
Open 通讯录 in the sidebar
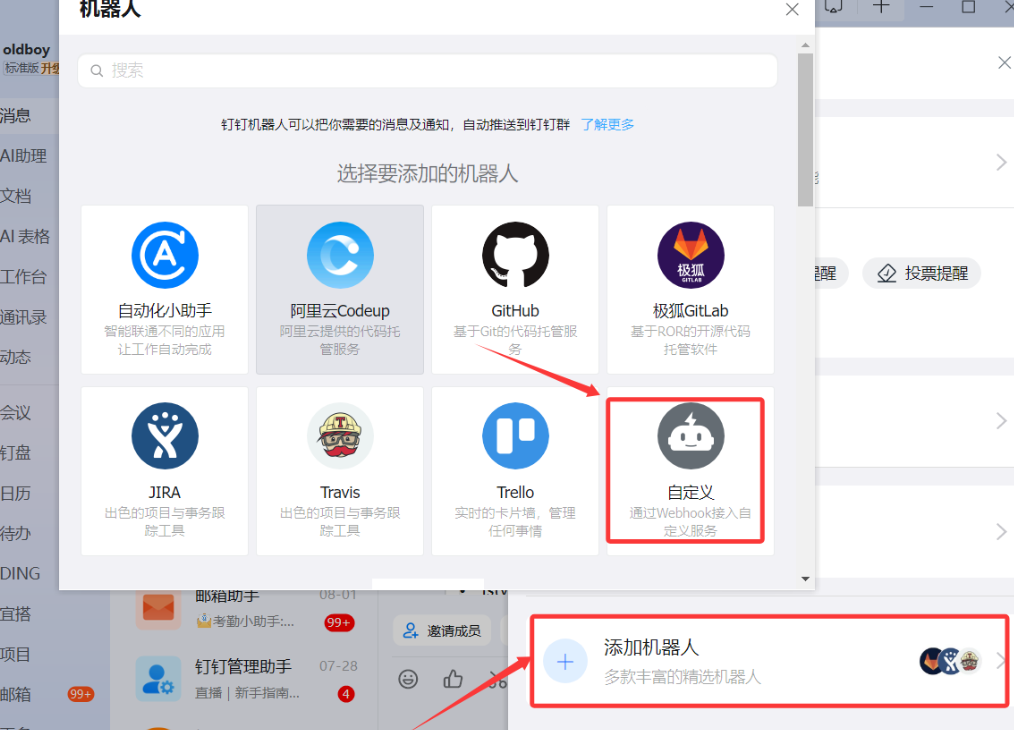(x=23, y=317)
